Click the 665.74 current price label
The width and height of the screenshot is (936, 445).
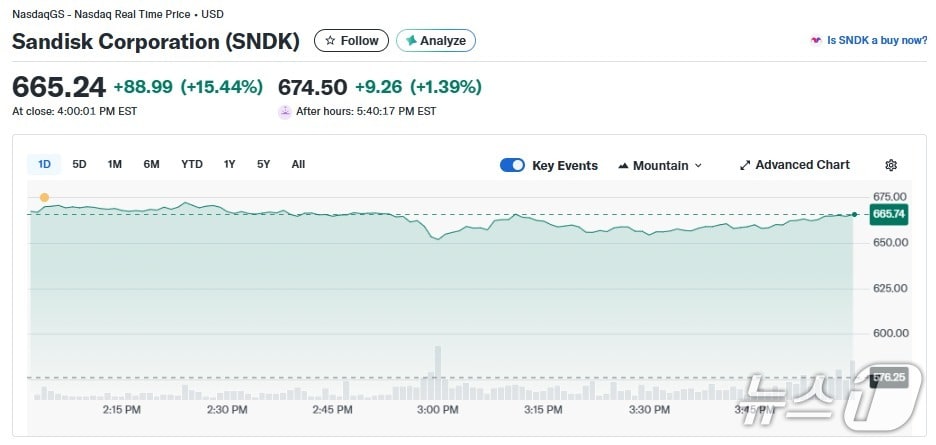(x=888, y=214)
